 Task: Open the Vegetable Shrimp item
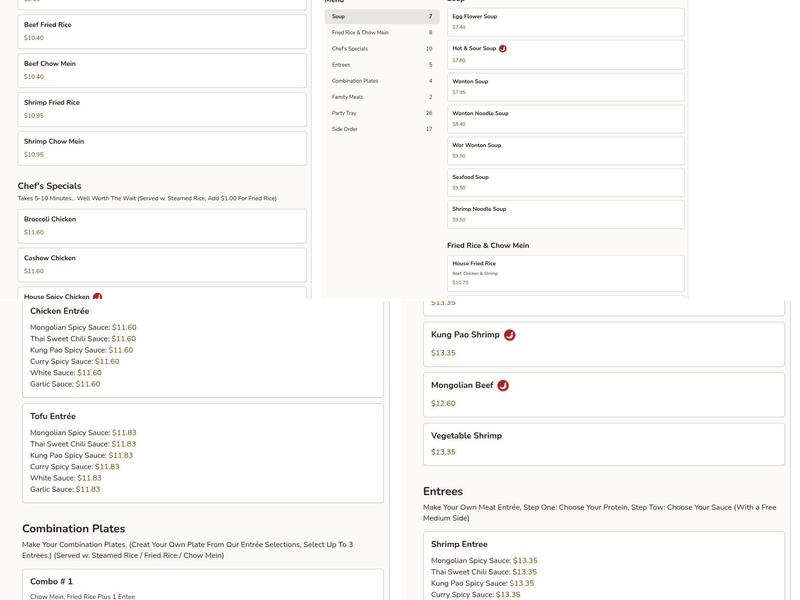603,444
